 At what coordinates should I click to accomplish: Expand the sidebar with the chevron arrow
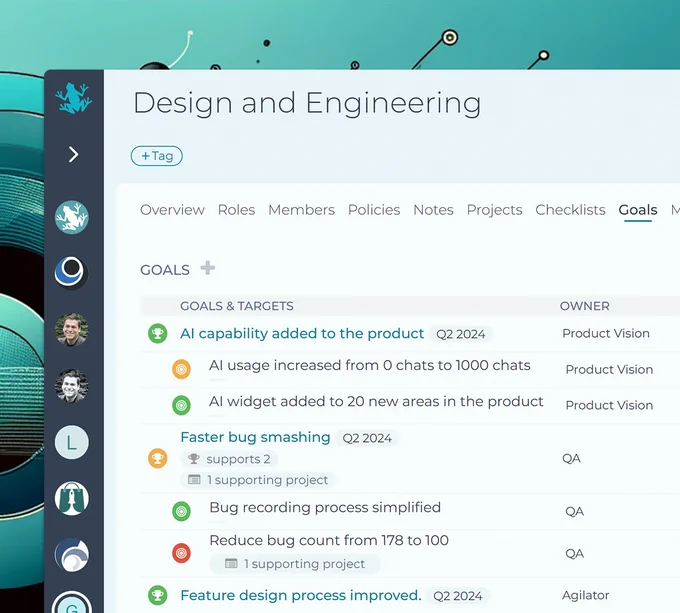(74, 154)
